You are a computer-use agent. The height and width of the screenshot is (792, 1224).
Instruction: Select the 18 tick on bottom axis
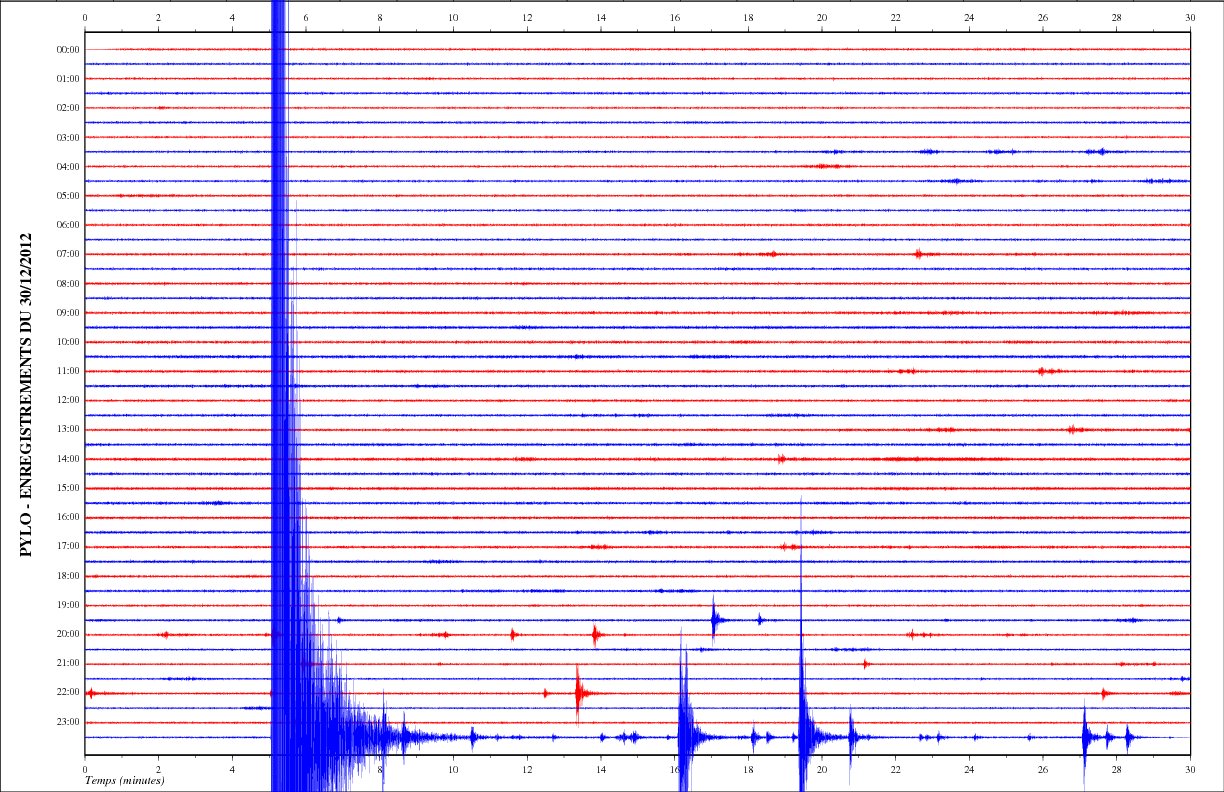click(748, 769)
